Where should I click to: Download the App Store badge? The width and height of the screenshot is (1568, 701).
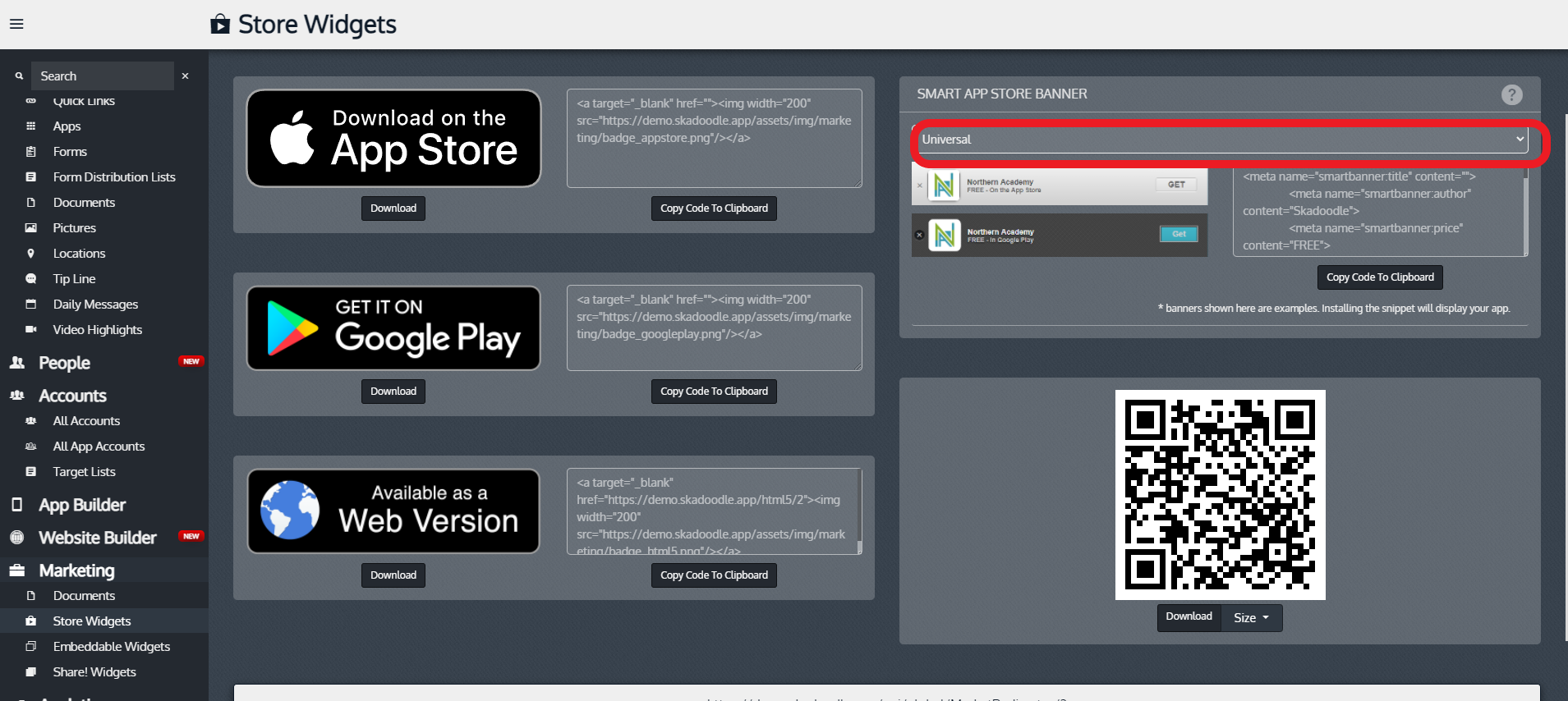[x=393, y=208]
